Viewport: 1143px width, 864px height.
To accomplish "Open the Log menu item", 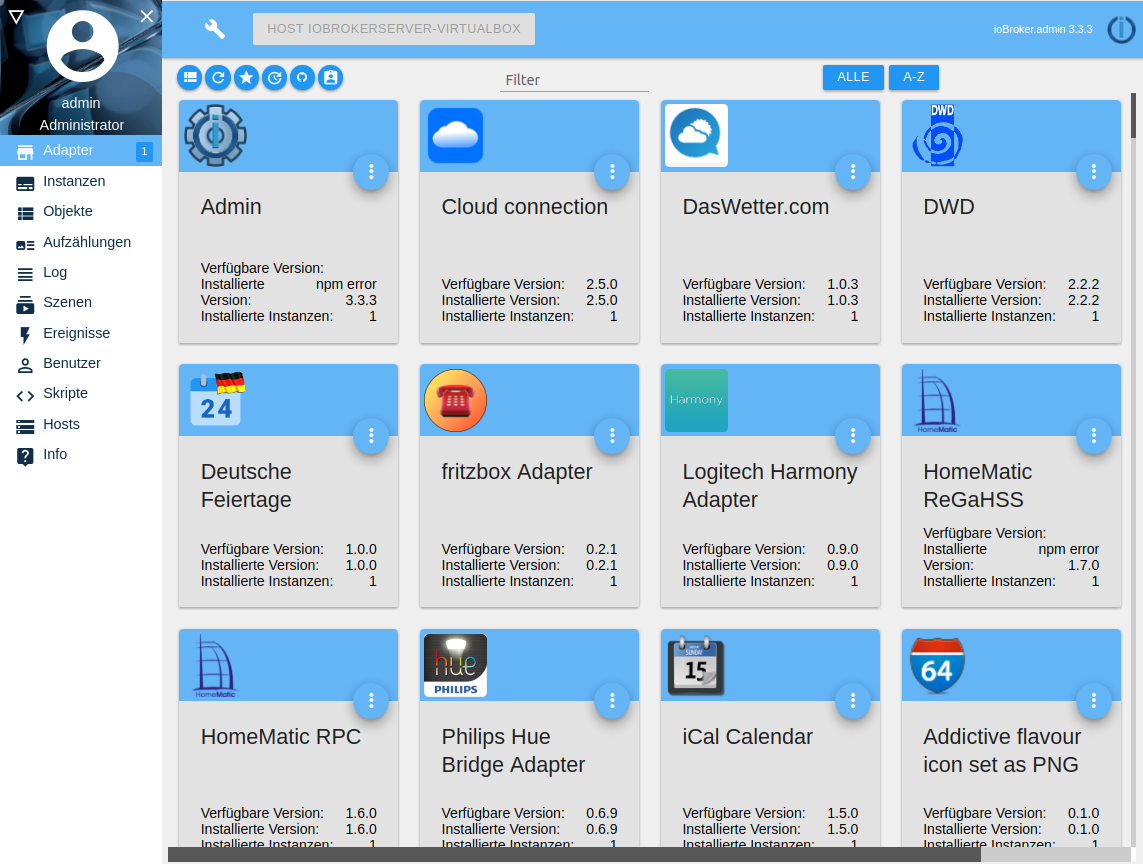I will (x=81, y=273).
